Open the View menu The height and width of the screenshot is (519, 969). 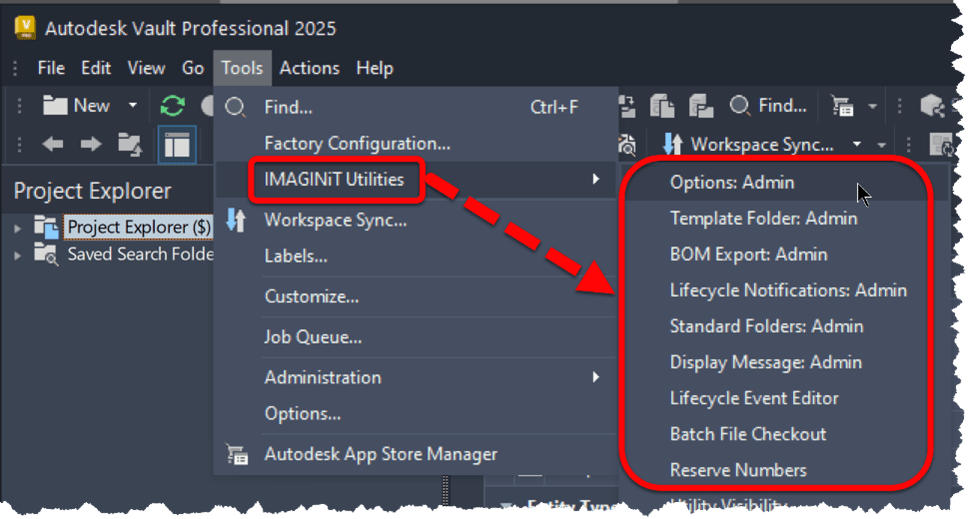(146, 68)
